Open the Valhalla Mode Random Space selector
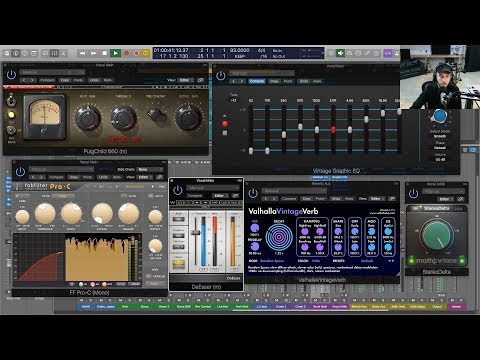Image resolution: width=480 pixels, height=360 pixels. pyautogui.click(x=272, y=261)
